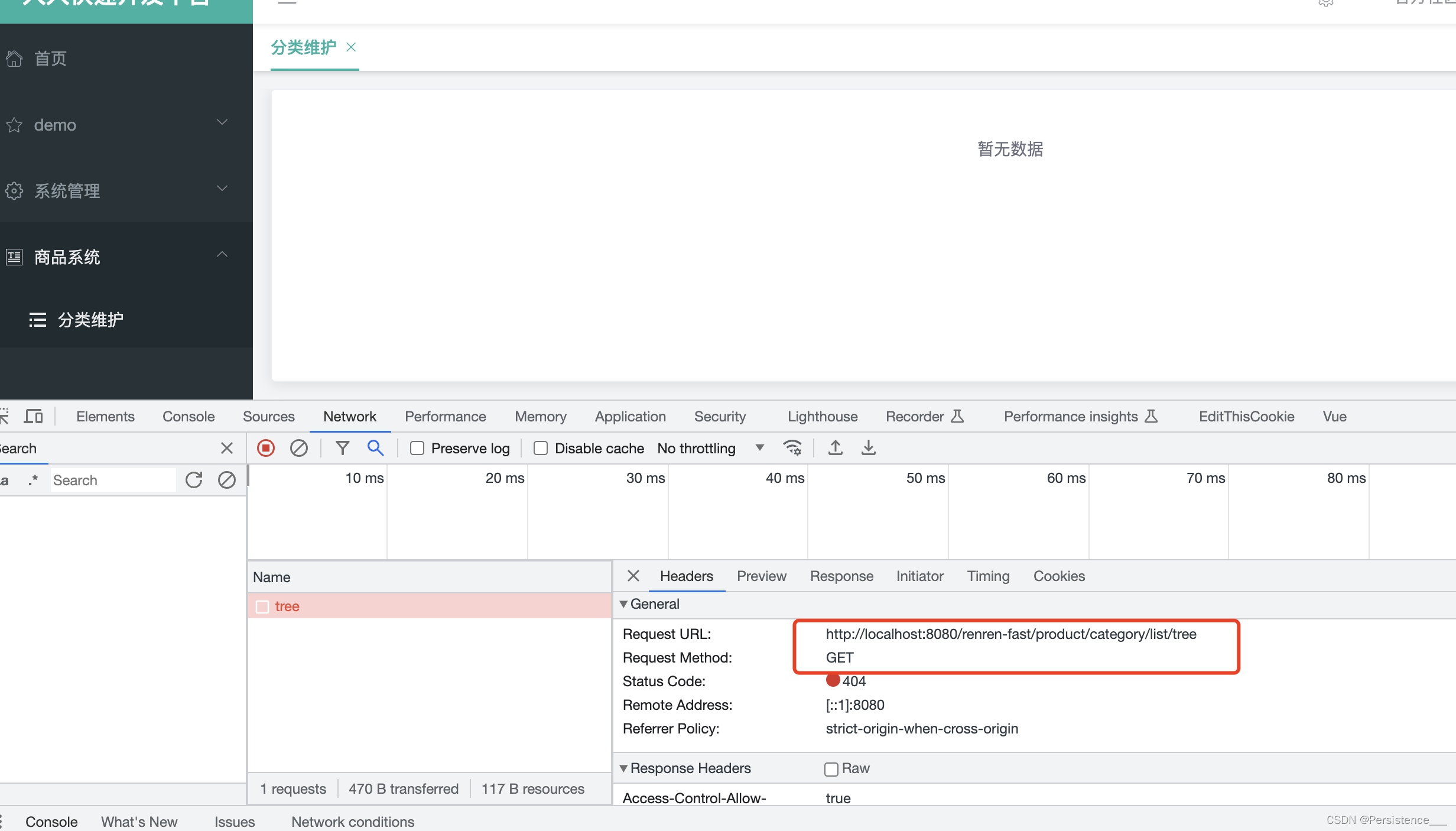Enable the Disable cache checkbox

pos(541,448)
